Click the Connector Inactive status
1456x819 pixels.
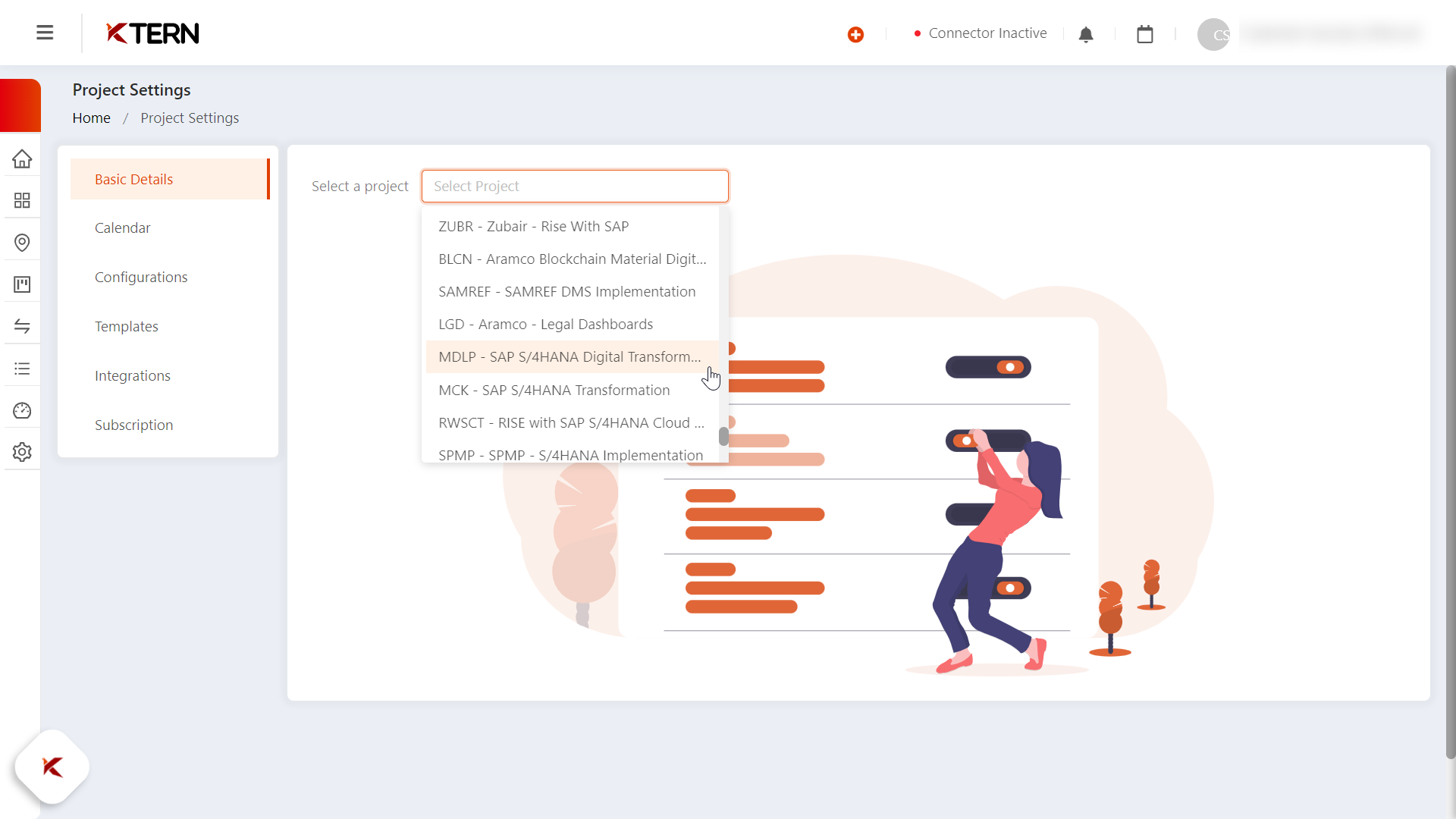[981, 33]
